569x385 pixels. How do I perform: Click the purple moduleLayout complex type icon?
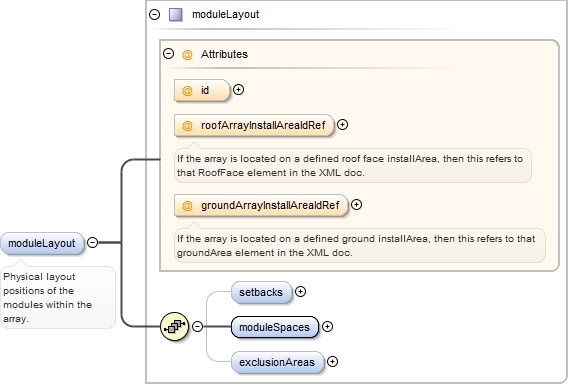(x=176, y=15)
